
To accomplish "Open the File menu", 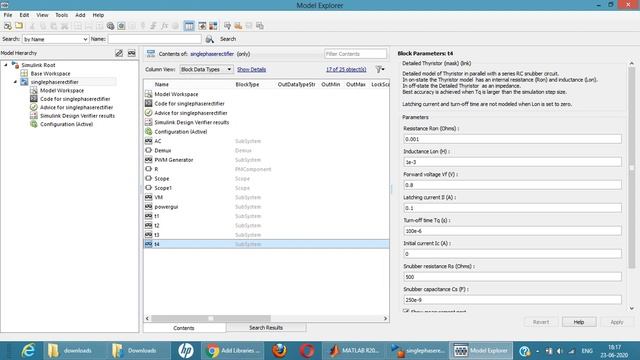I will pos(8,15).
